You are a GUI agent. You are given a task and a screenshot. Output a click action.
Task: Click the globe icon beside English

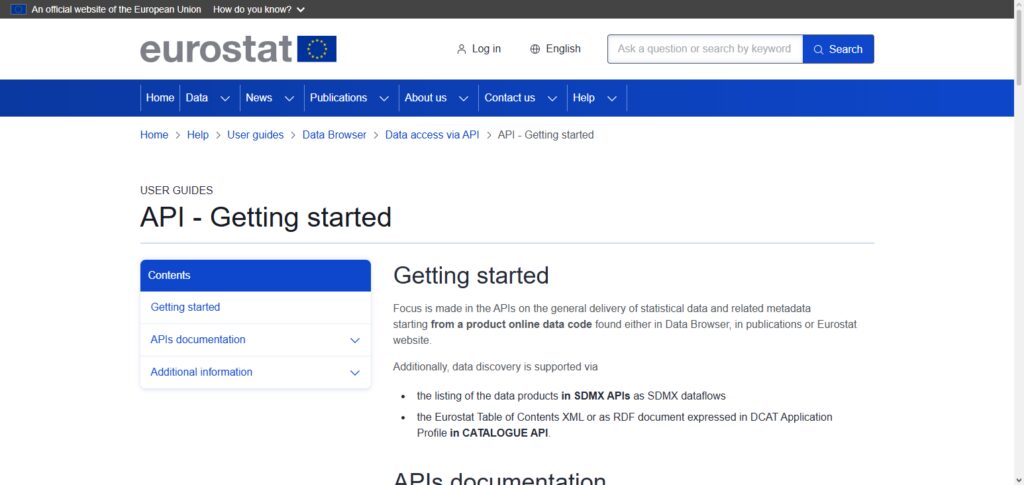pos(535,49)
